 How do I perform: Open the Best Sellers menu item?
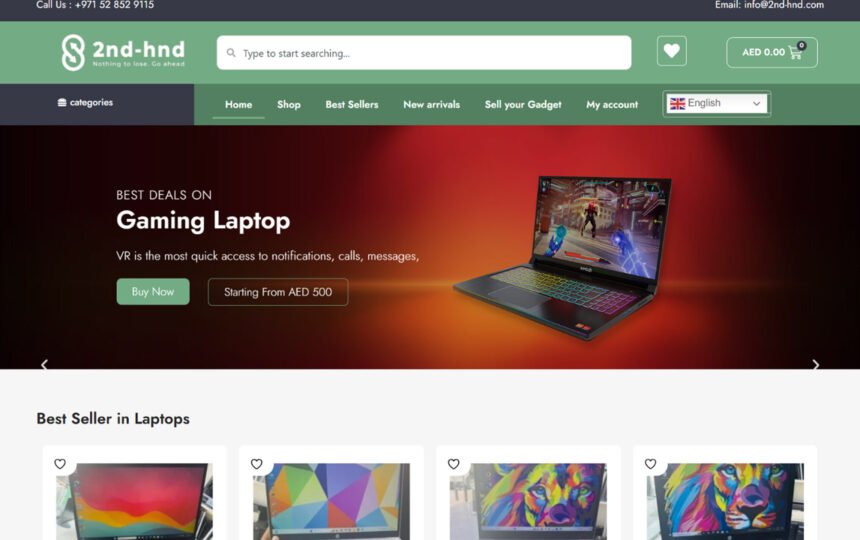[x=352, y=105]
